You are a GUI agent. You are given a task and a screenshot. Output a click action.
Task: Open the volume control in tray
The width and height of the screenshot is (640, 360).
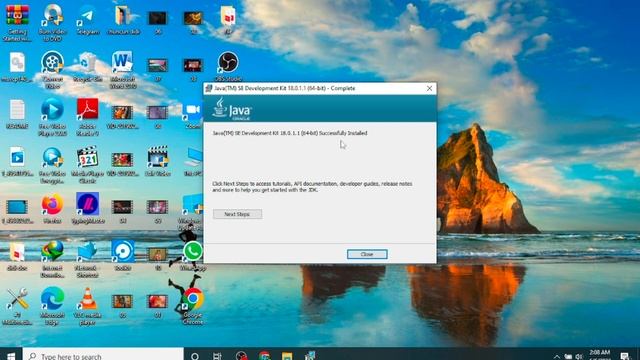click(579, 356)
